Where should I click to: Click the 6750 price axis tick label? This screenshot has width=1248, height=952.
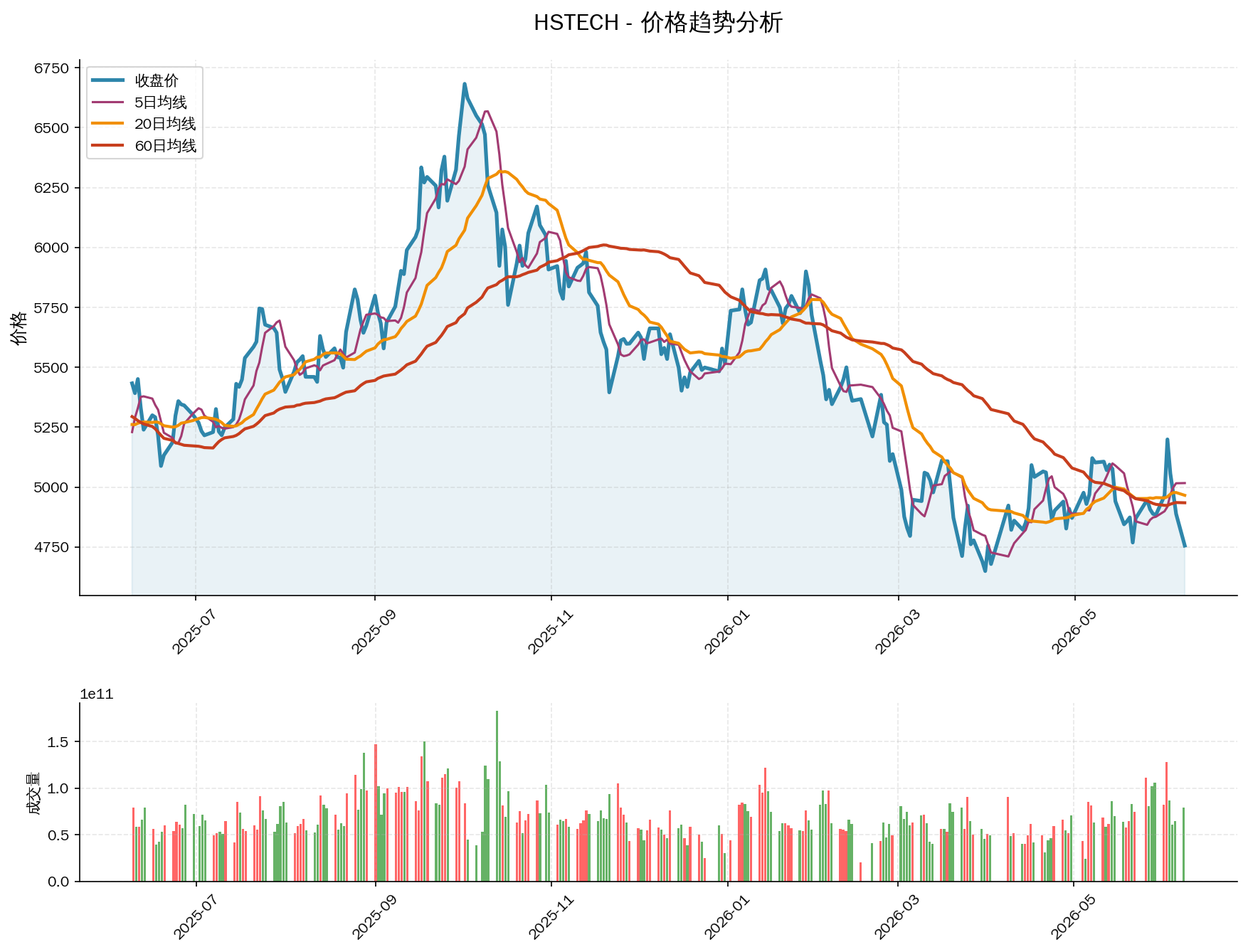coord(51,68)
